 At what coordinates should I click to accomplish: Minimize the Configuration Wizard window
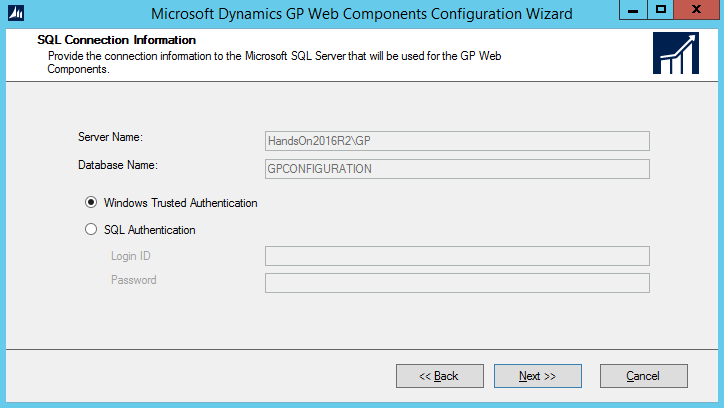pos(630,12)
